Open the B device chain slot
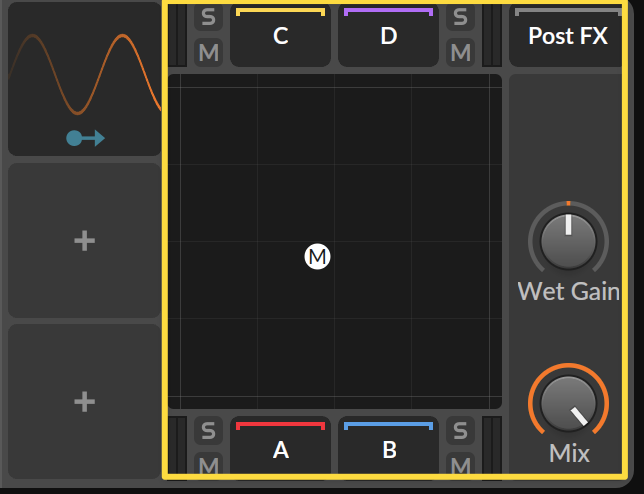 coord(388,446)
